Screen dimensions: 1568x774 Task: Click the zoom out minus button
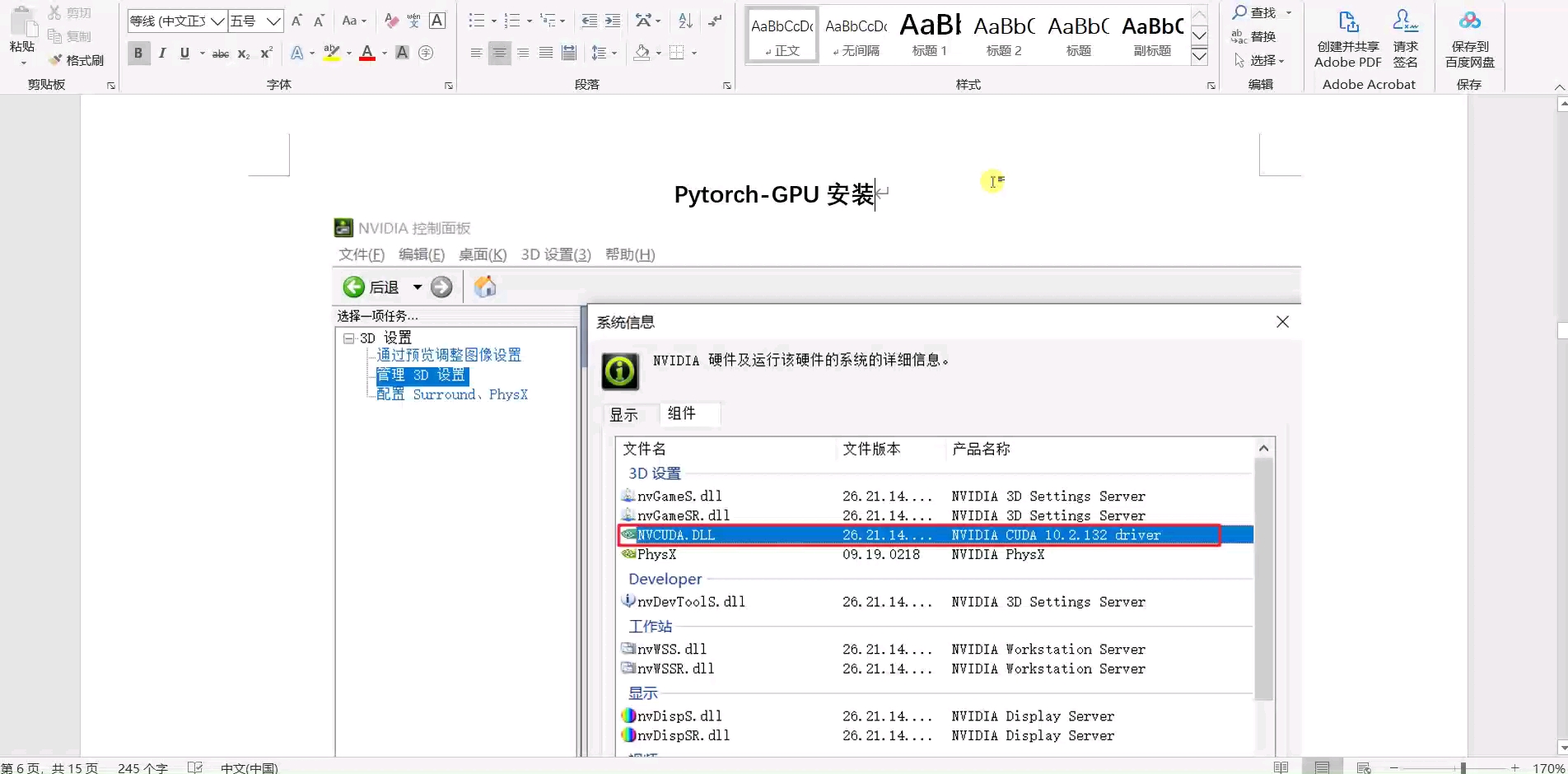pos(1393,768)
